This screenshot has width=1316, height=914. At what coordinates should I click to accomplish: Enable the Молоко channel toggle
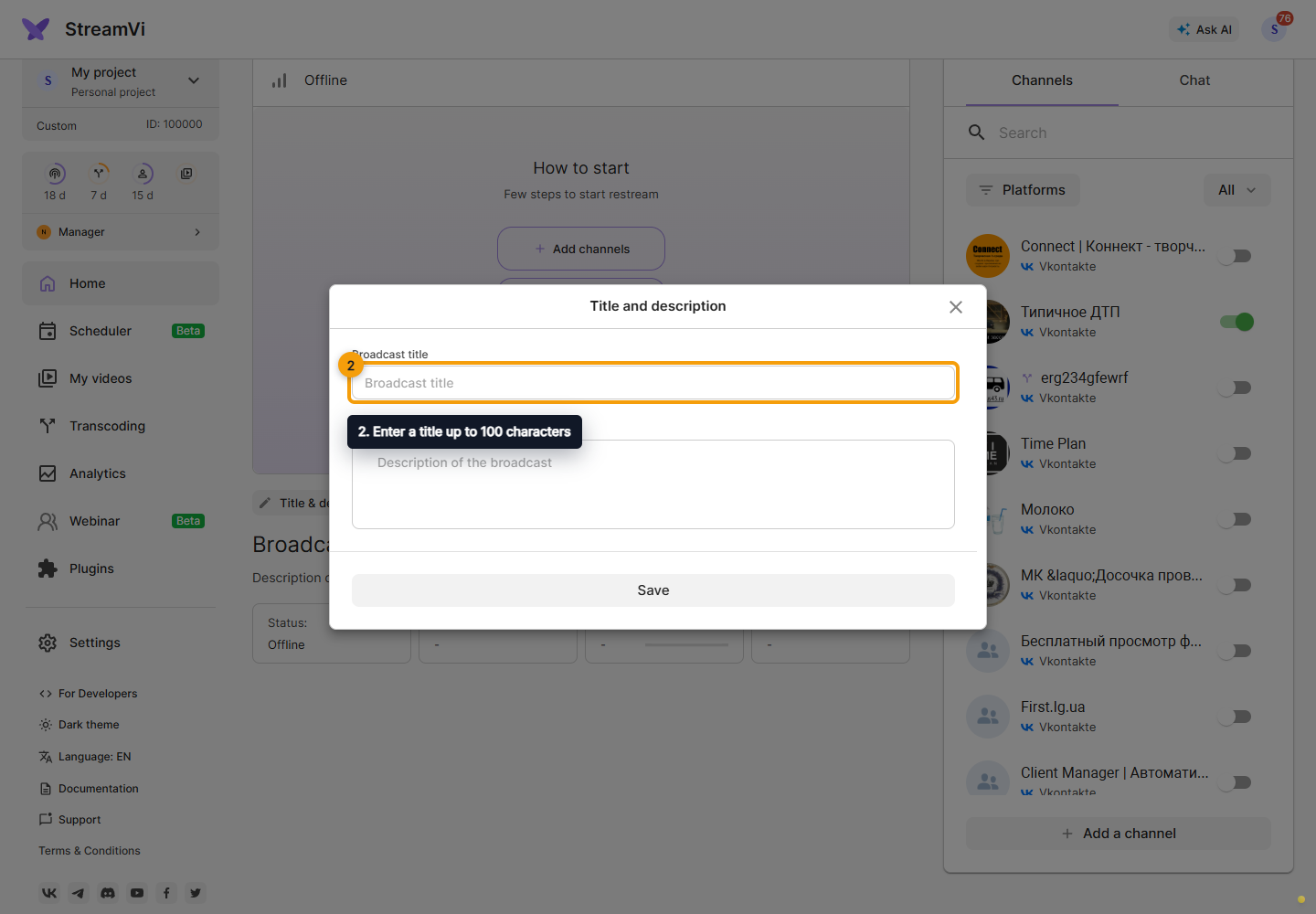1236,519
